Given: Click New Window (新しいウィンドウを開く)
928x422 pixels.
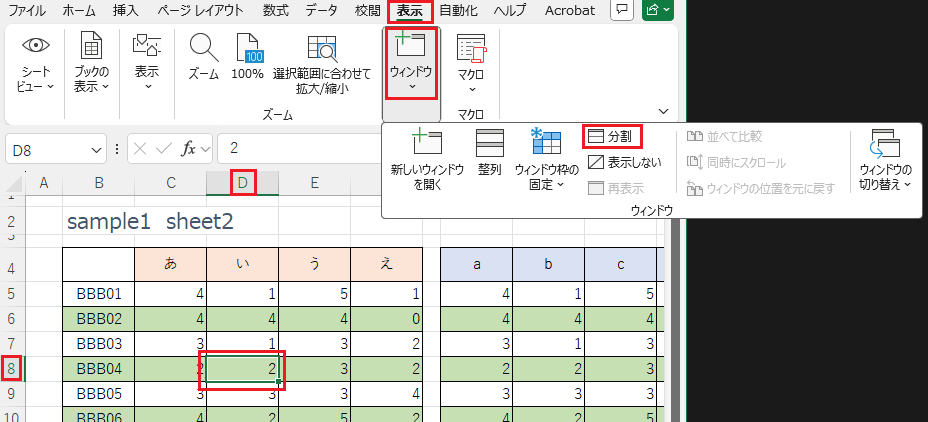Looking at the screenshot, I should point(427,160).
